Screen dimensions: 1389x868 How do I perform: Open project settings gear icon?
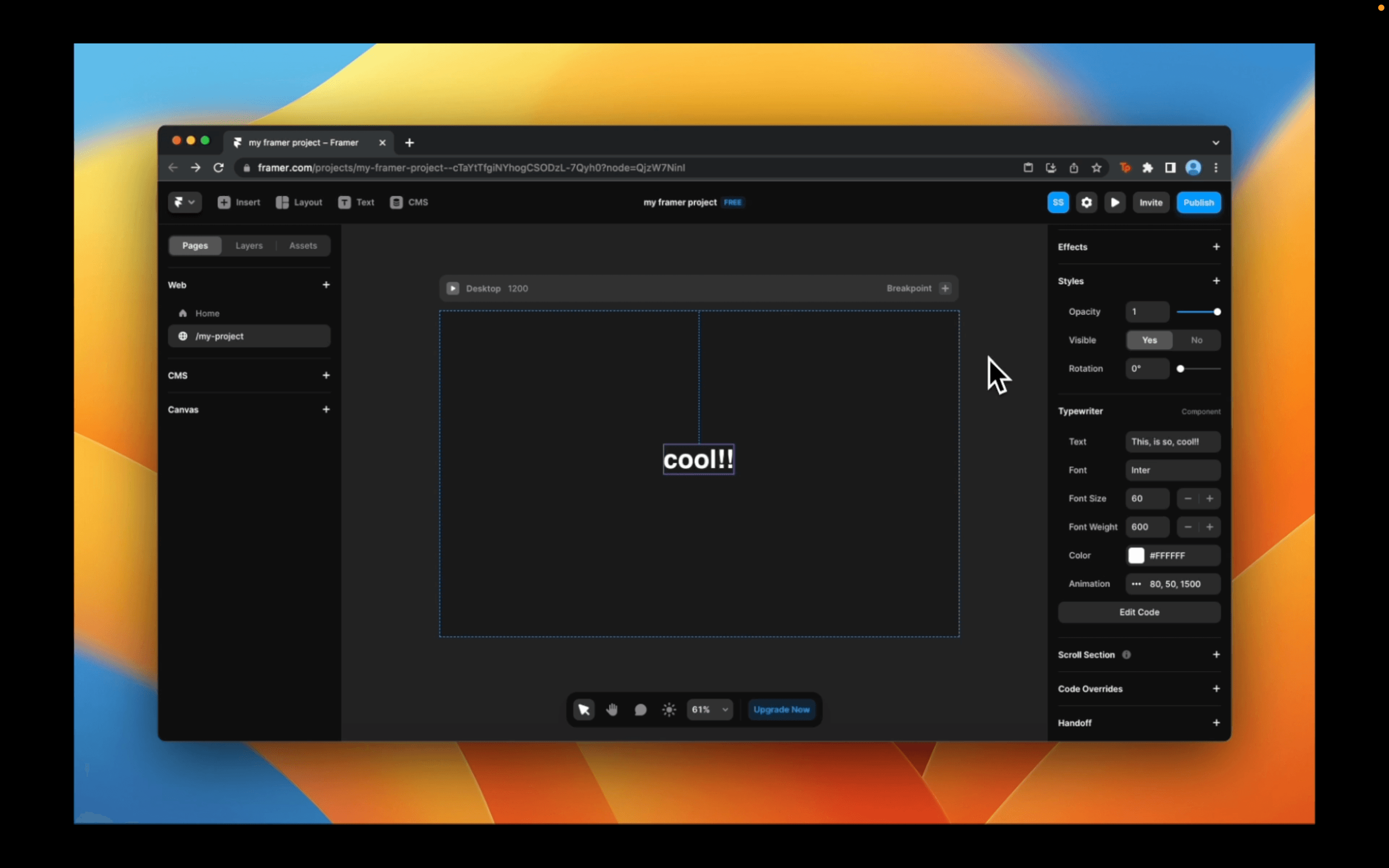1087,202
